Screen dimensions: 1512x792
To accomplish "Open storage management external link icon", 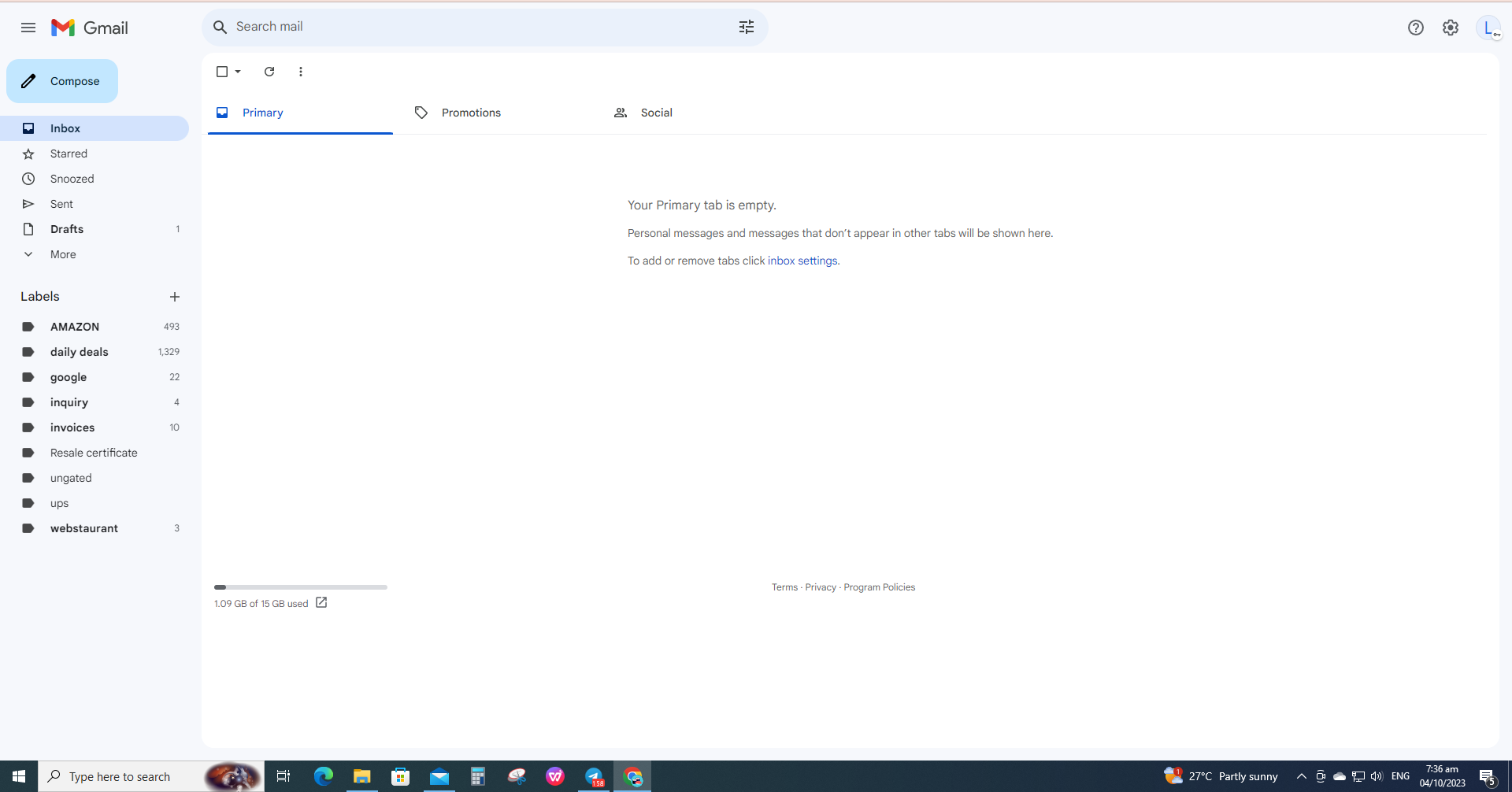I will point(321,602).
